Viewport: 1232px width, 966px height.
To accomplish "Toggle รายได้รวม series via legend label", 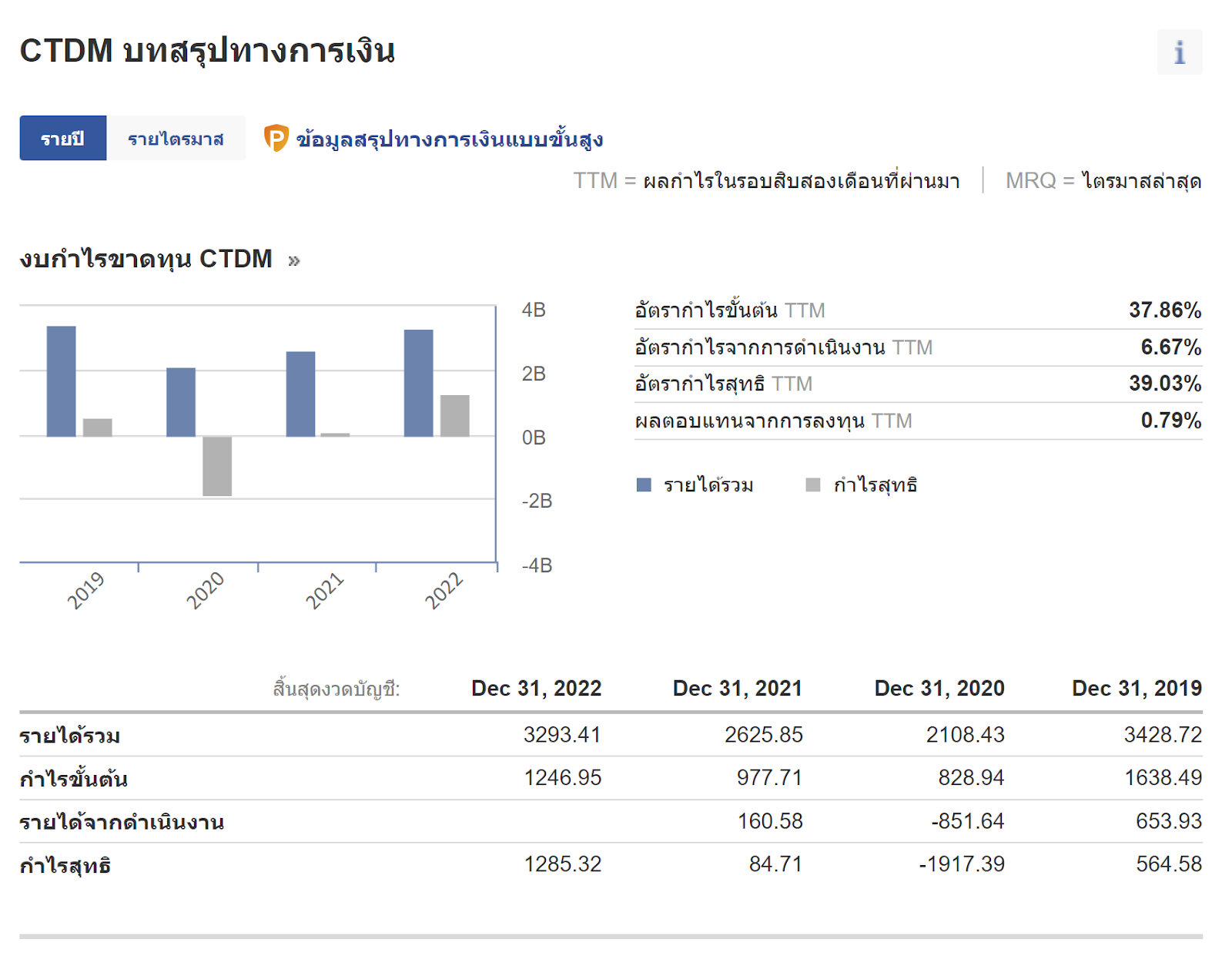I will (708, 485).
